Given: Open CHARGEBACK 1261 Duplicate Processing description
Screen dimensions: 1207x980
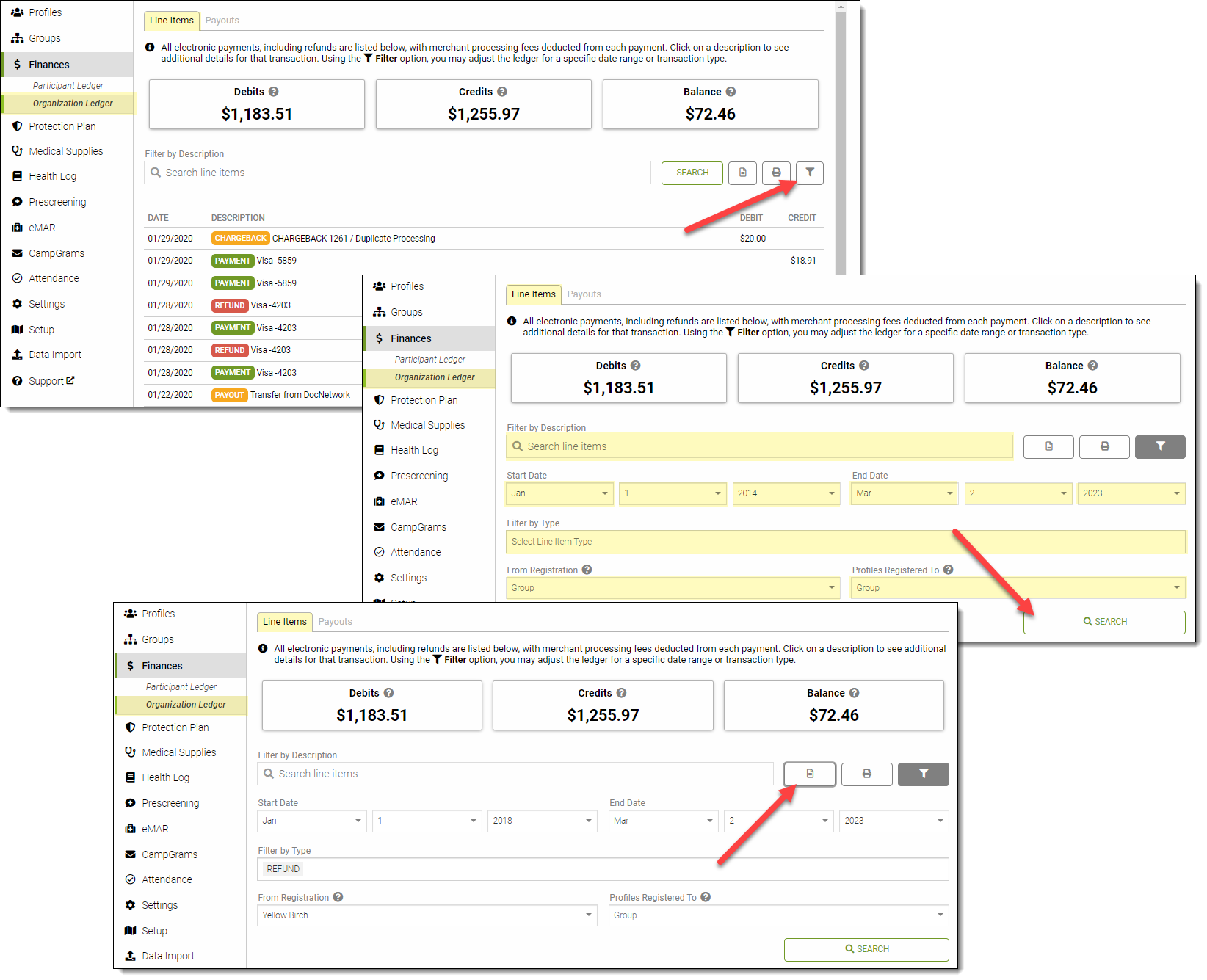Looking at the screenshot, I should click(353, 239).
